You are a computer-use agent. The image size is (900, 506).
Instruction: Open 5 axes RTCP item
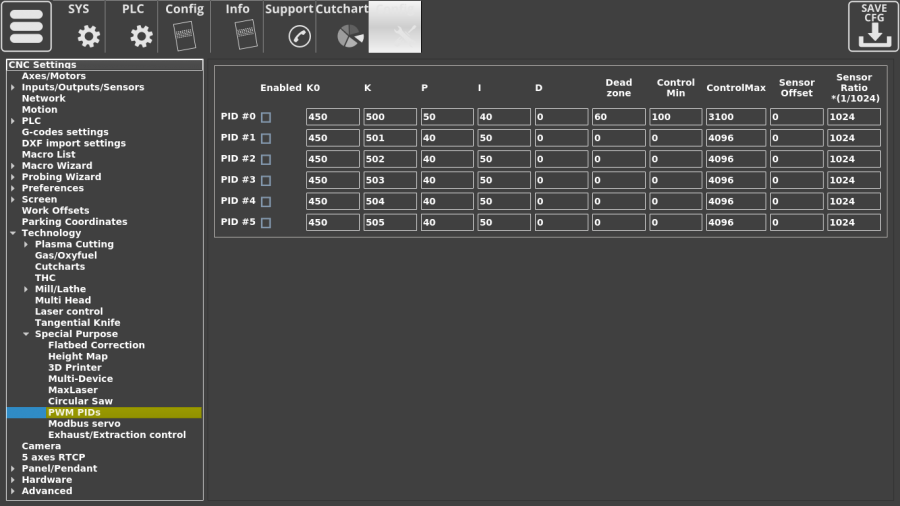[53, 457]
